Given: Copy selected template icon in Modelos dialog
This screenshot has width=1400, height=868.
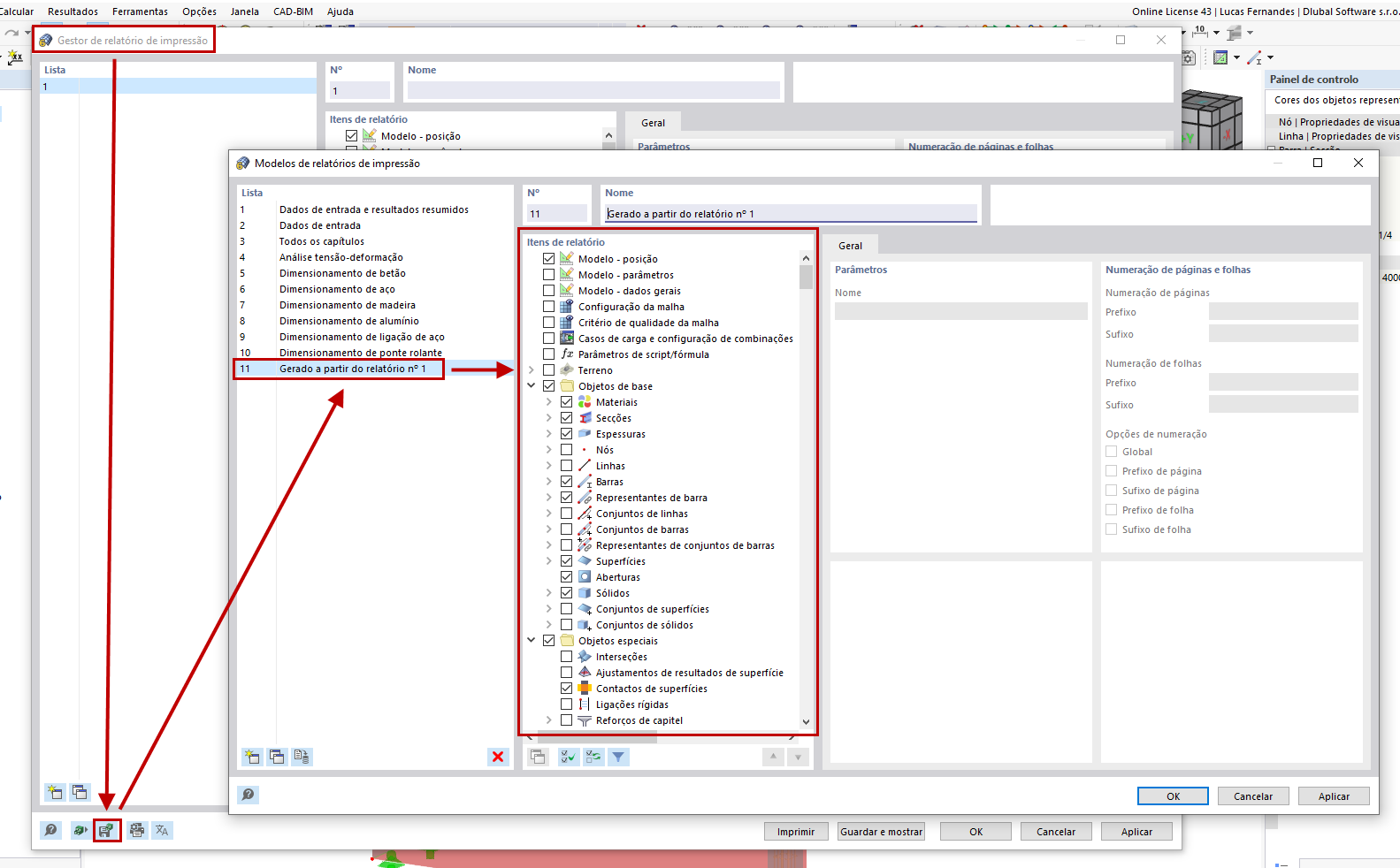Looking at the screenshot, I should point(277,757).
